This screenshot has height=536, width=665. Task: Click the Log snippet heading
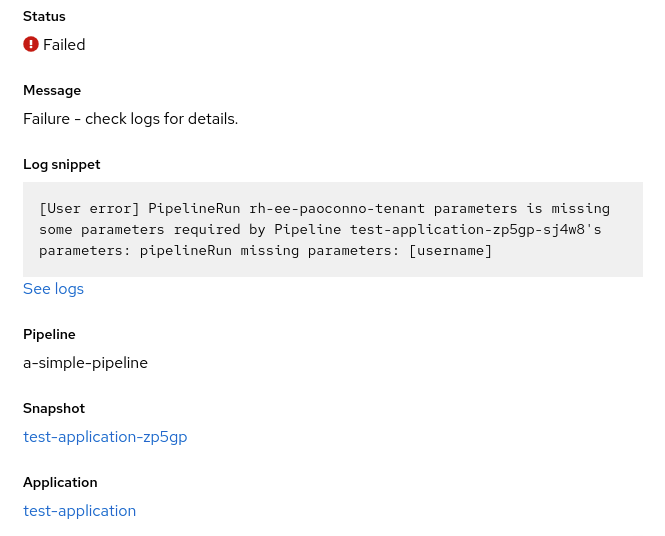[62, 164]
